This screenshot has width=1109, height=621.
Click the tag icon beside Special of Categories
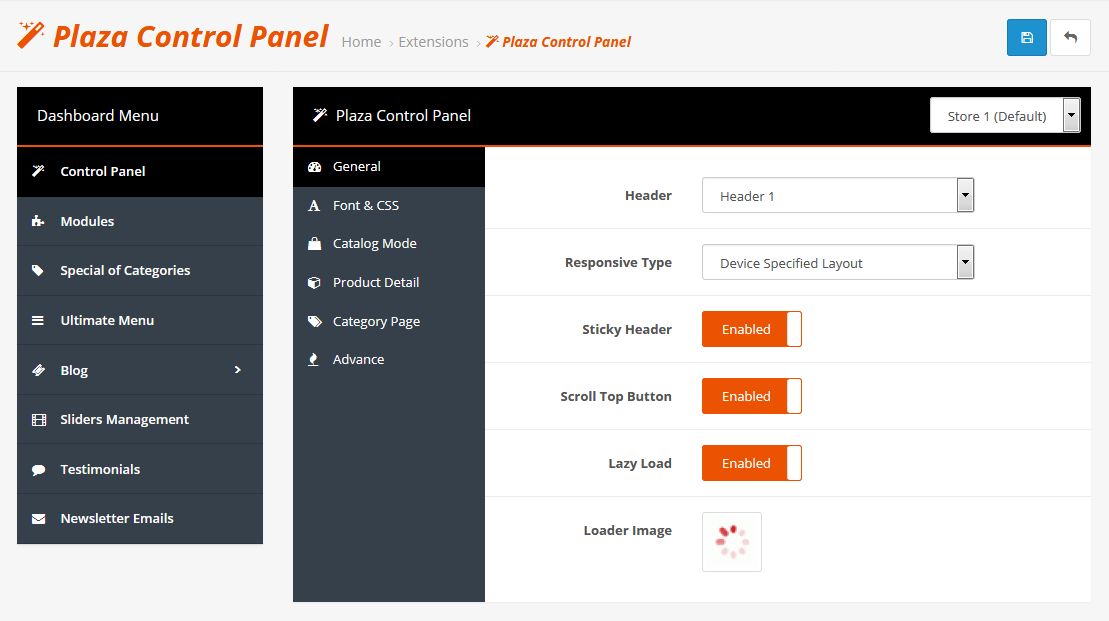[38, 270]
